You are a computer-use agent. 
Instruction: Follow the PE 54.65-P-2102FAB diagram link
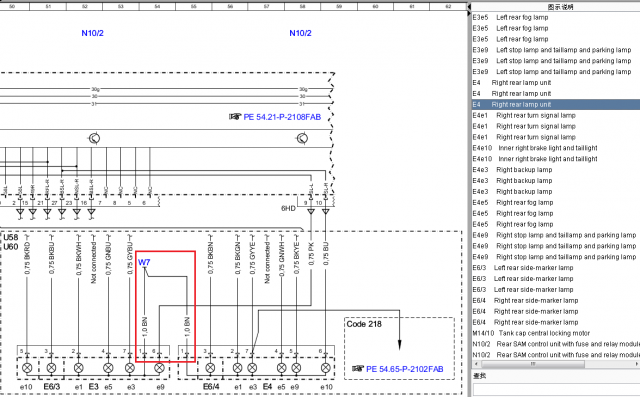pyautogui.click(x=405, y=369)
